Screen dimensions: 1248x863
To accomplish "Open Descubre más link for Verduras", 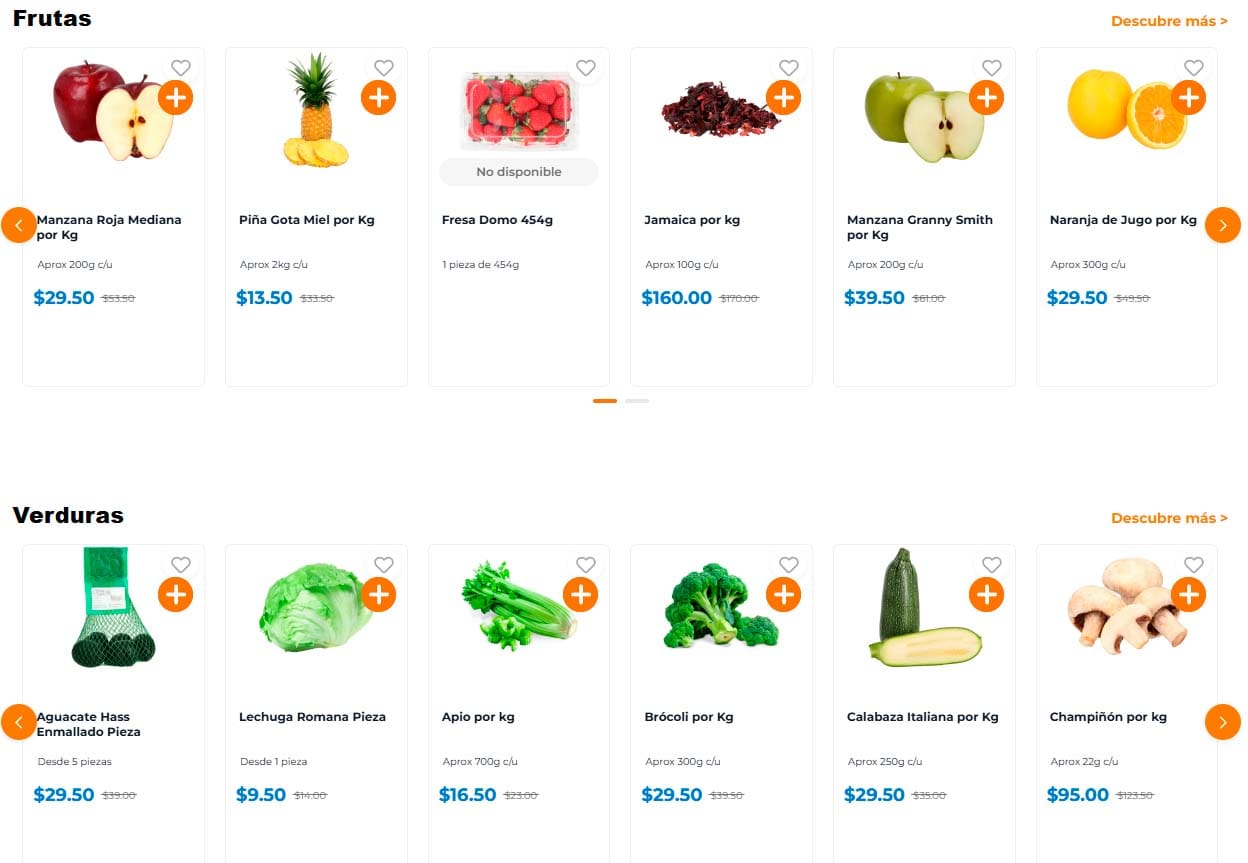I will (1169, 518).
